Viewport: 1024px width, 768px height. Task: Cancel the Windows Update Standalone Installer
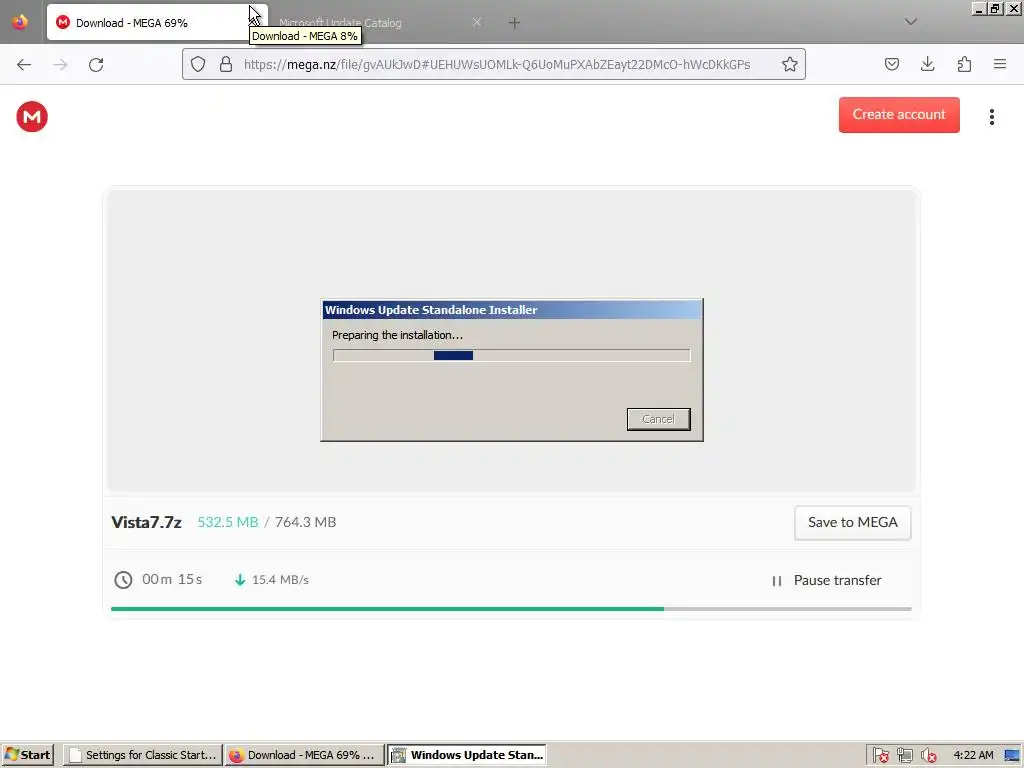[658, 419]
